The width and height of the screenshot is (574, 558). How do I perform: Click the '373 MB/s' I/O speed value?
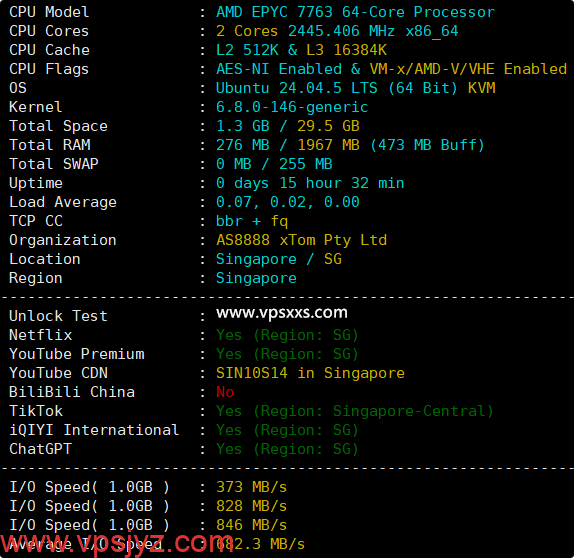251,487
